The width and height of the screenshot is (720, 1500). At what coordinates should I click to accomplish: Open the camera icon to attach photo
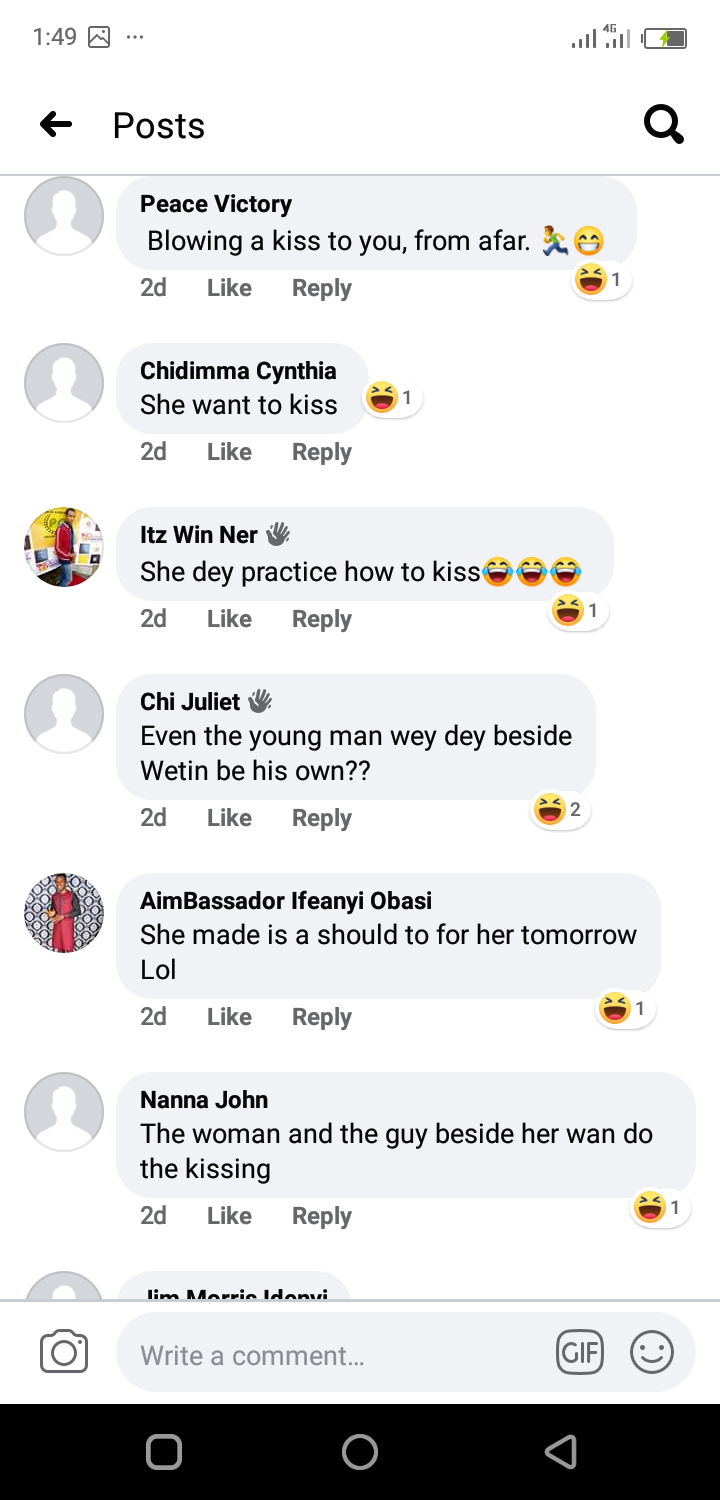tap(64, 1353)
